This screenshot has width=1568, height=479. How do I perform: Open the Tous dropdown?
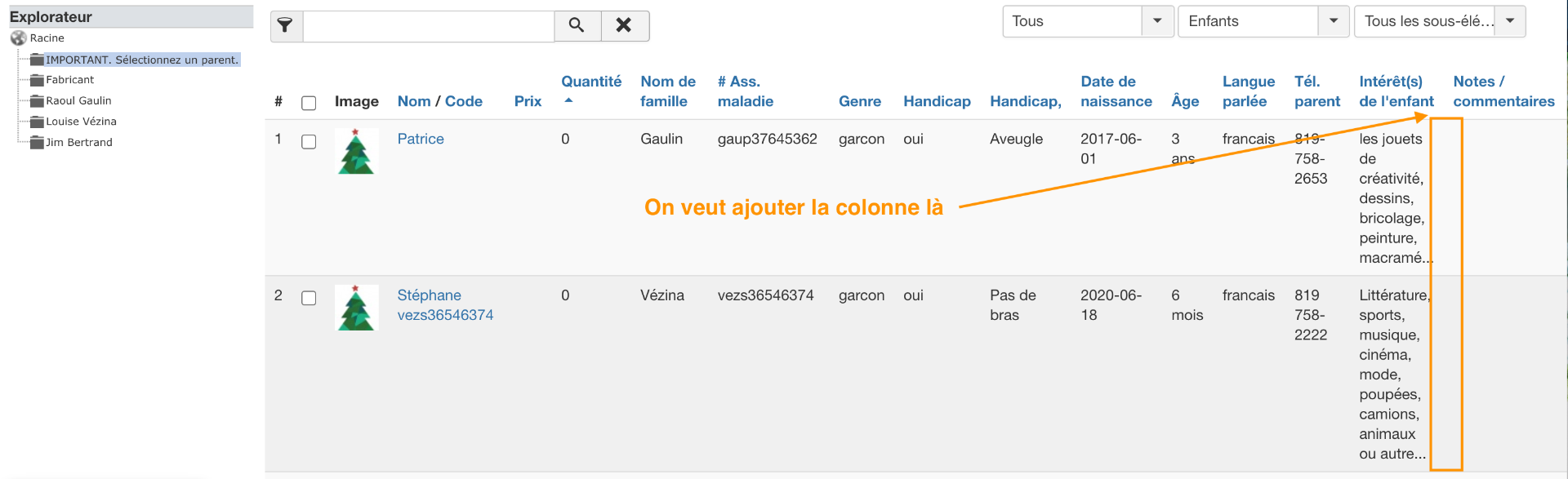point(1156,21)
